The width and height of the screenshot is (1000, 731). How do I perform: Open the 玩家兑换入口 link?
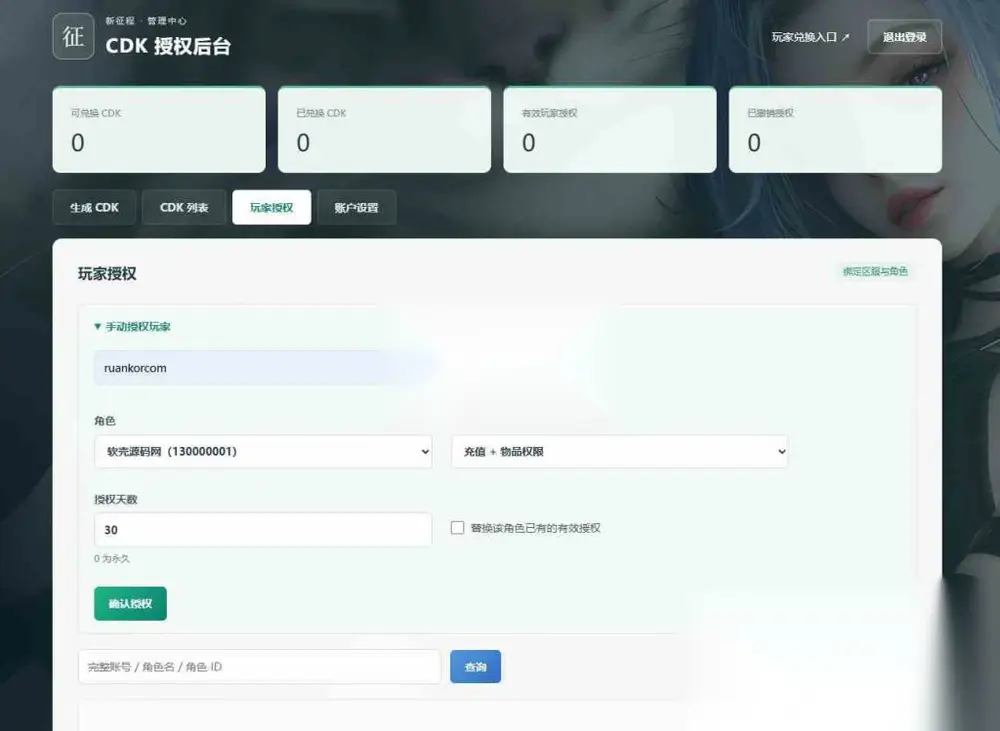[x=810, y=37]
